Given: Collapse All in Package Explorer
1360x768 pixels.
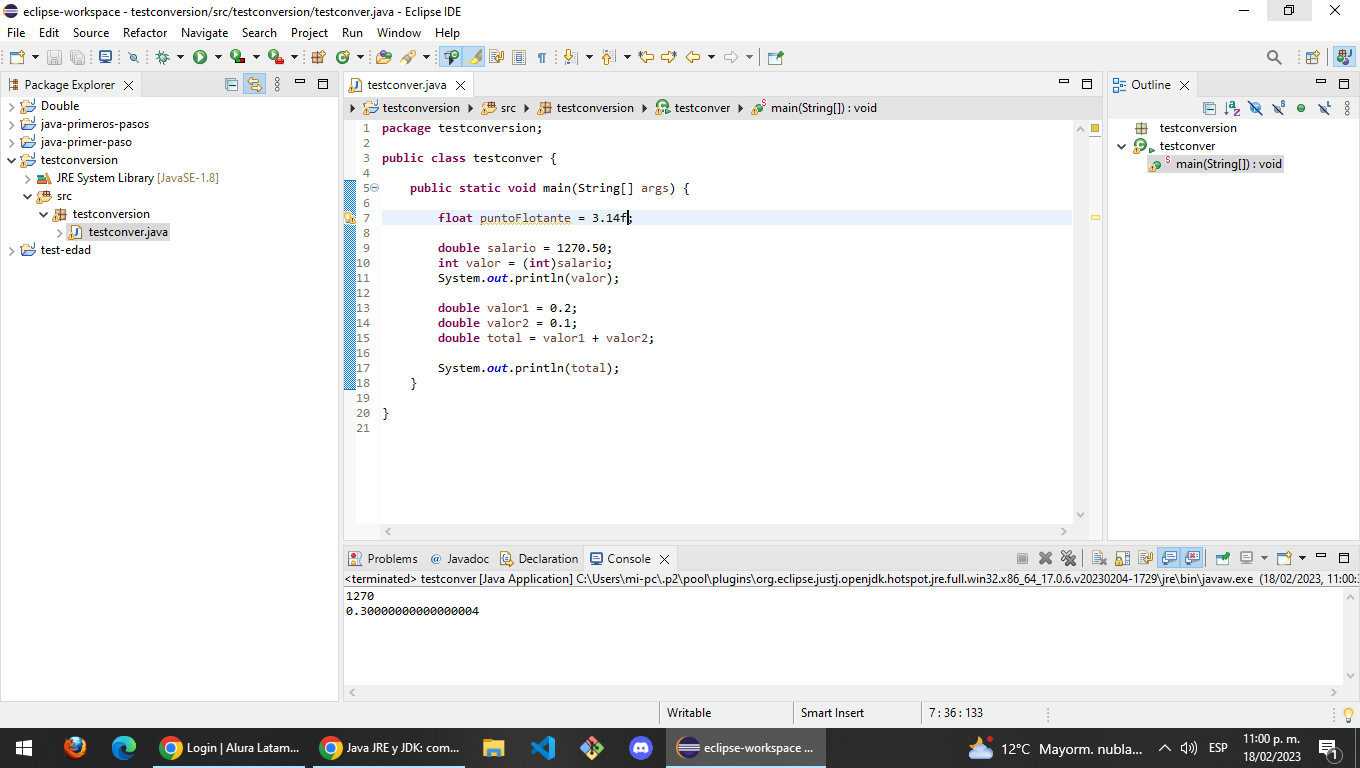Looking at the screenshot, I should click(232, 85).
